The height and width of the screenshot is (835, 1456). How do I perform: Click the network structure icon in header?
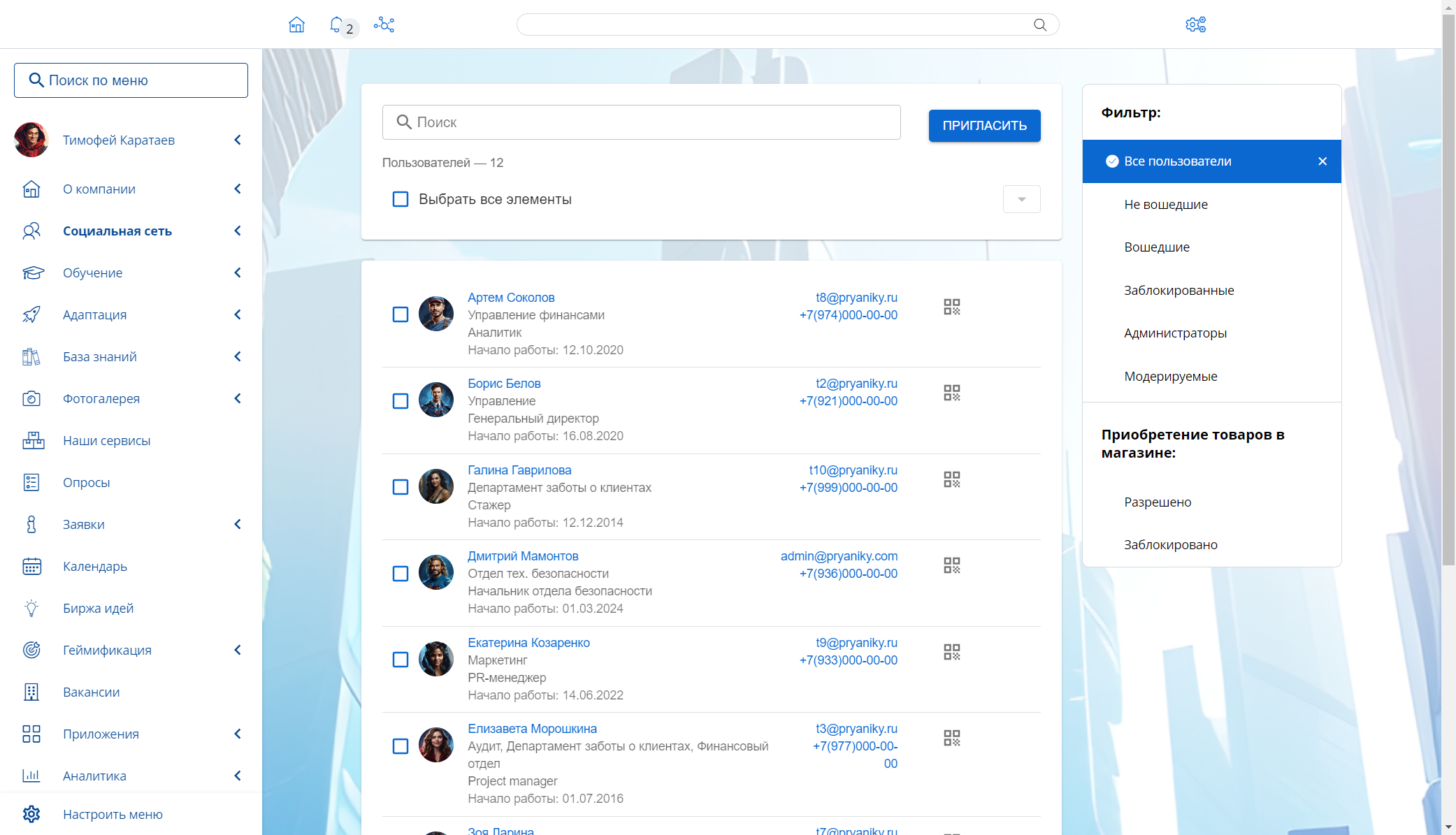coord(384,25)
